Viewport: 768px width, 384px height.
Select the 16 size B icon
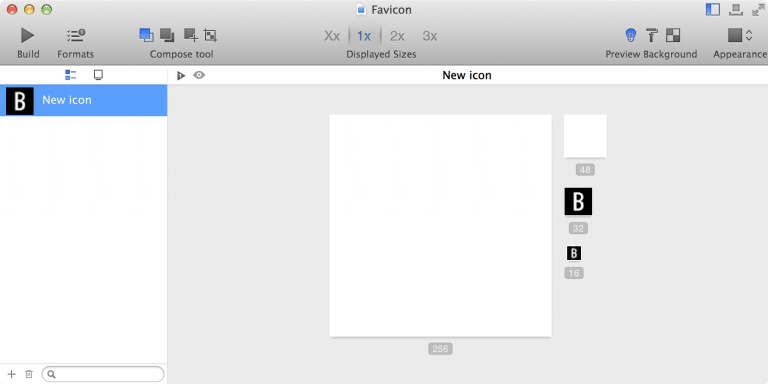pos(574,253)
